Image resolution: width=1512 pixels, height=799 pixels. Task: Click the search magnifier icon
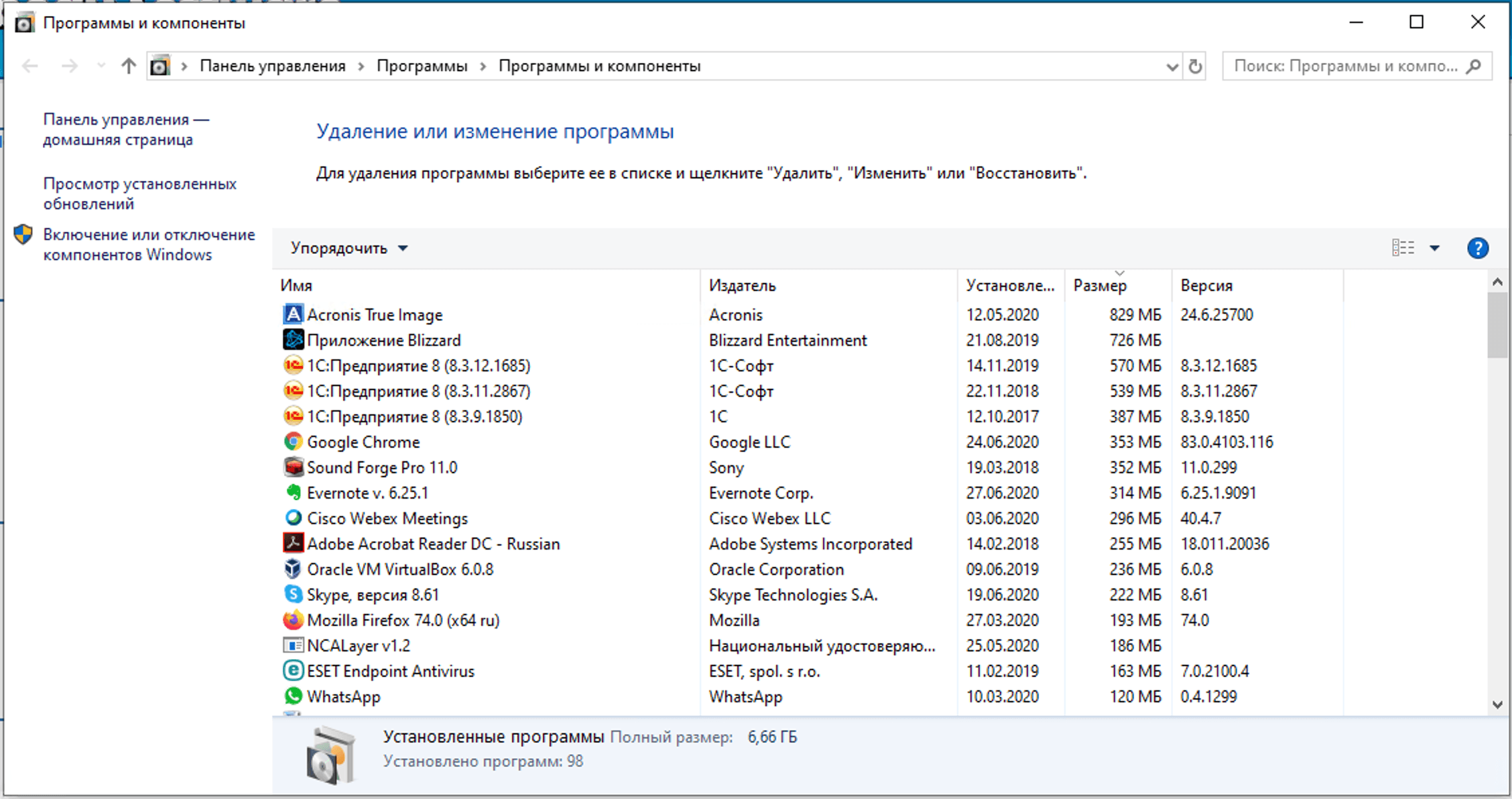[x=1473, y=66]
